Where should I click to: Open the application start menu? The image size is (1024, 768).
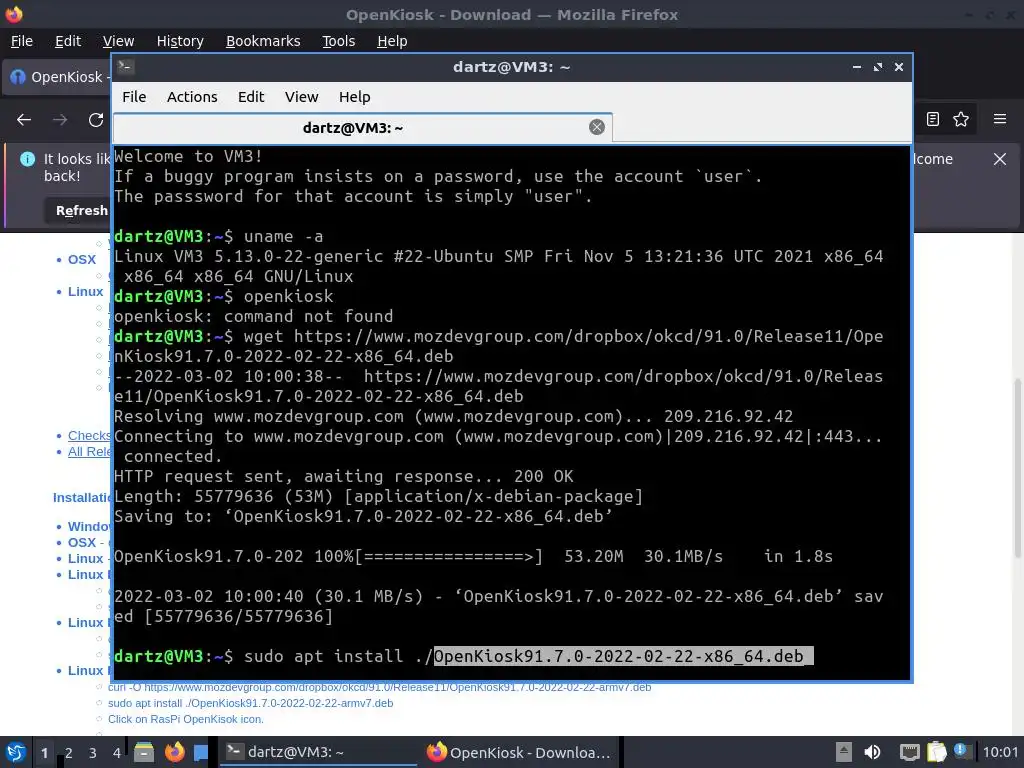(x=15, y=752)
